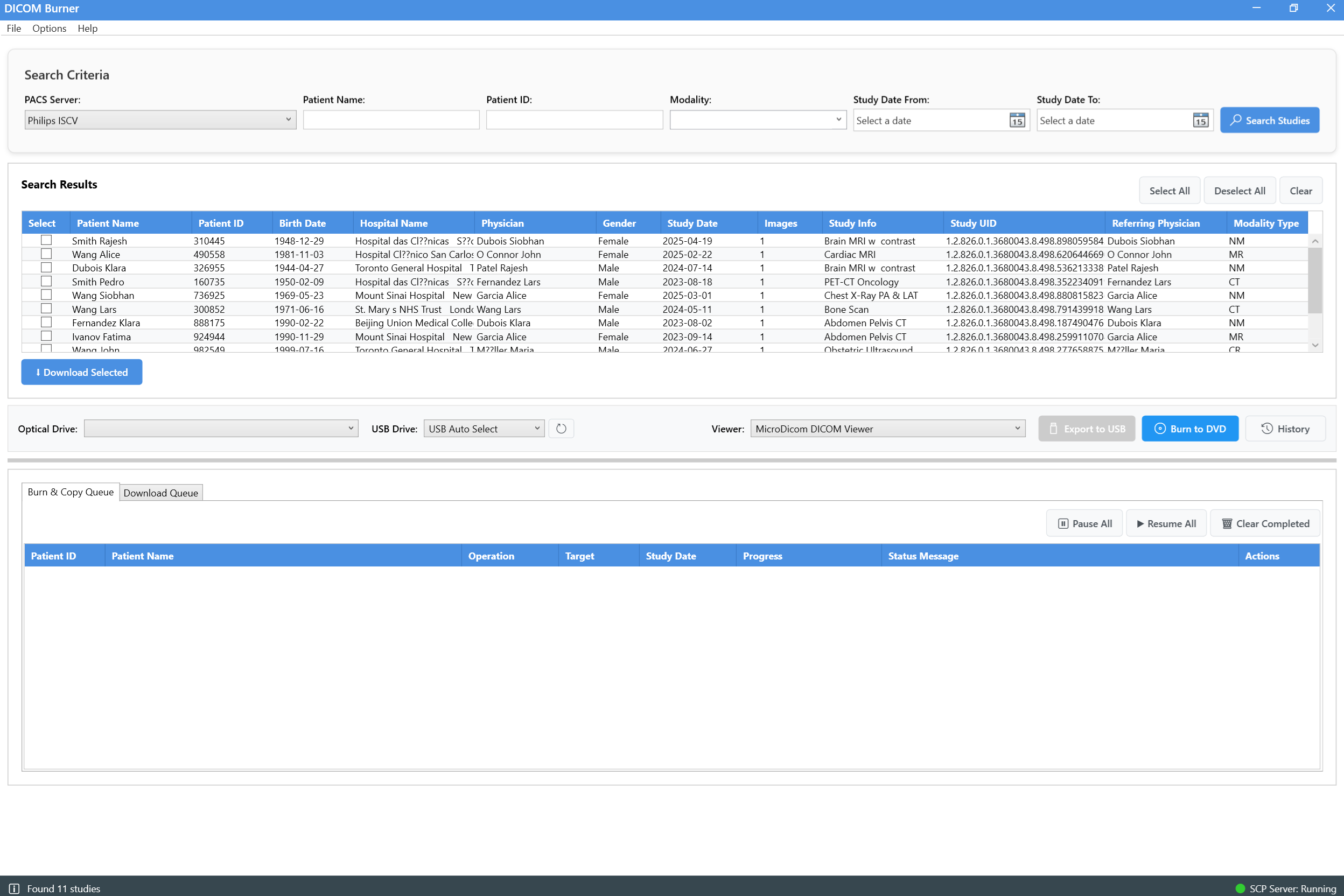This screenshot has width=1344, height=896.
Task: Check the row for Smith Pedro
Action: click(46, 281)
